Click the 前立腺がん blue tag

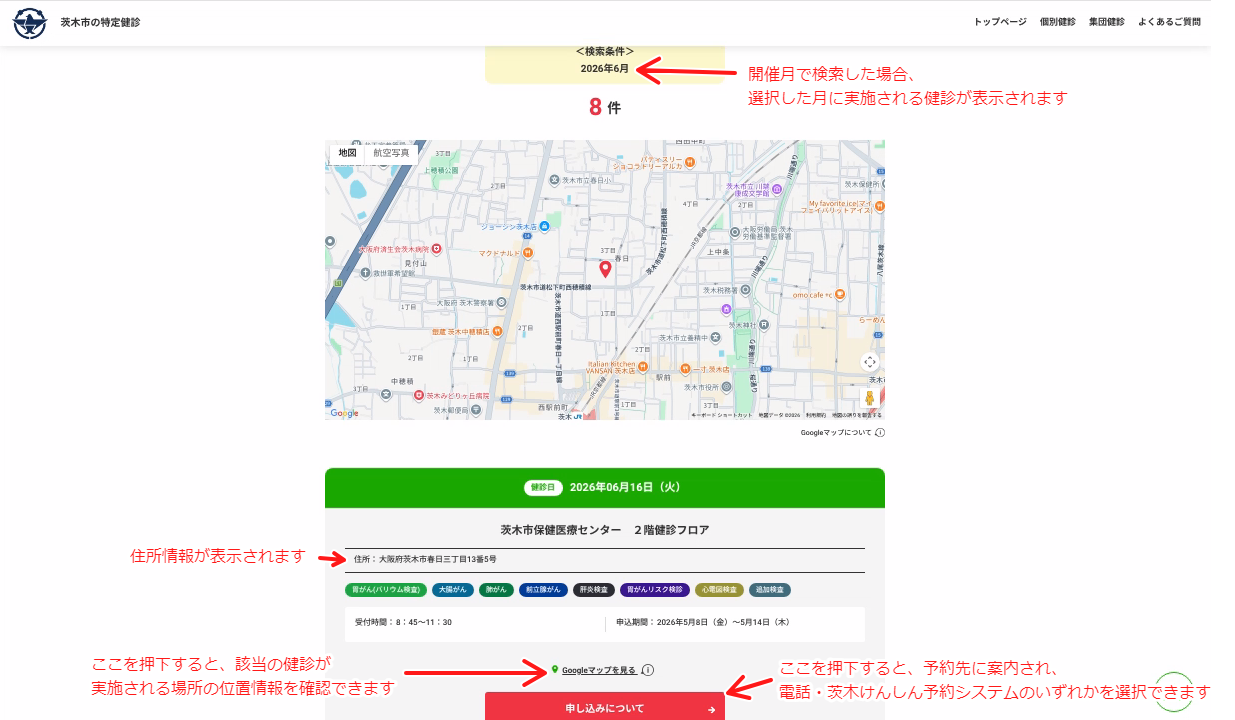[543, 590]
